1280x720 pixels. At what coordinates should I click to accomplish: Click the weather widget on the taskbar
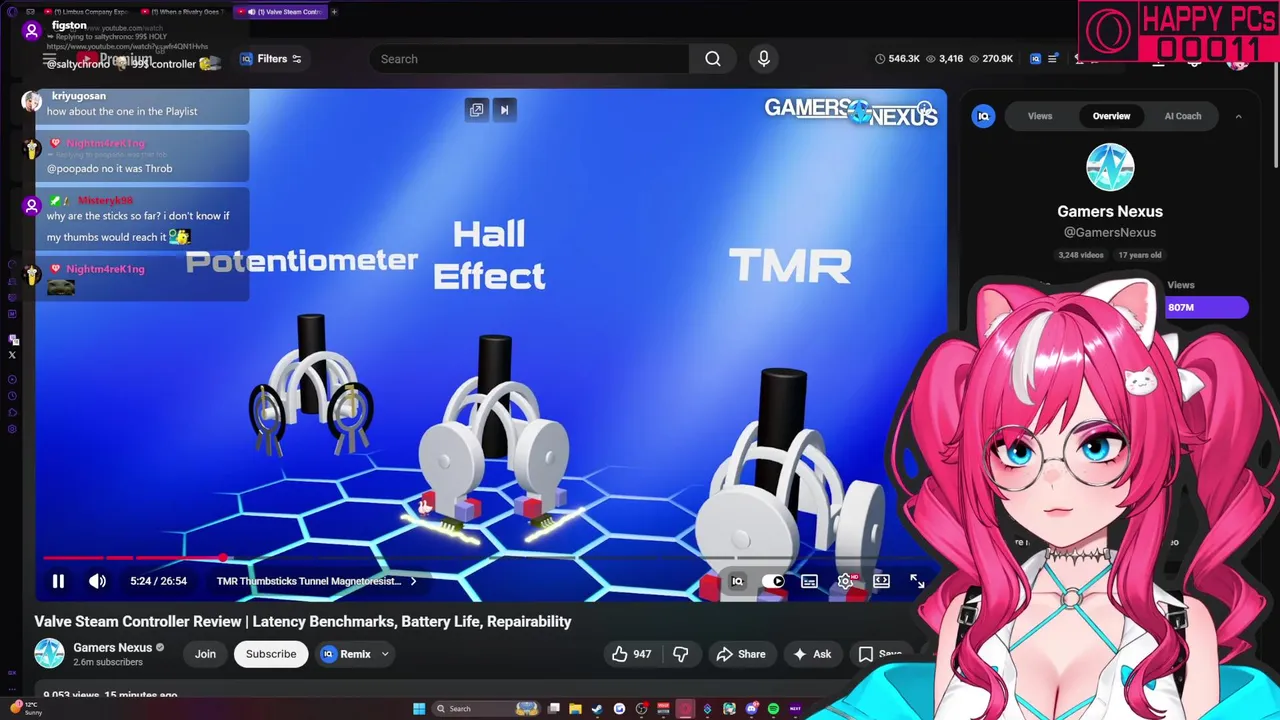24,709
